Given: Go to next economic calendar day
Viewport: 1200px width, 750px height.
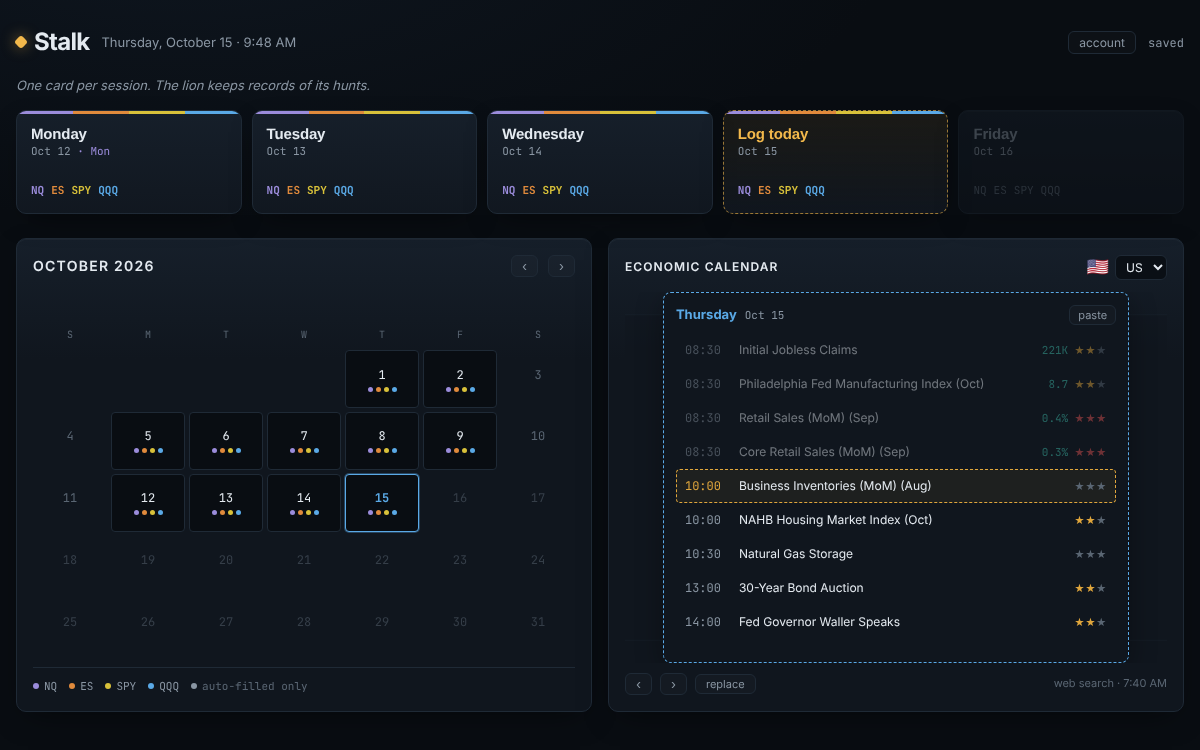Looking at the screenshot, I should 674,684.
